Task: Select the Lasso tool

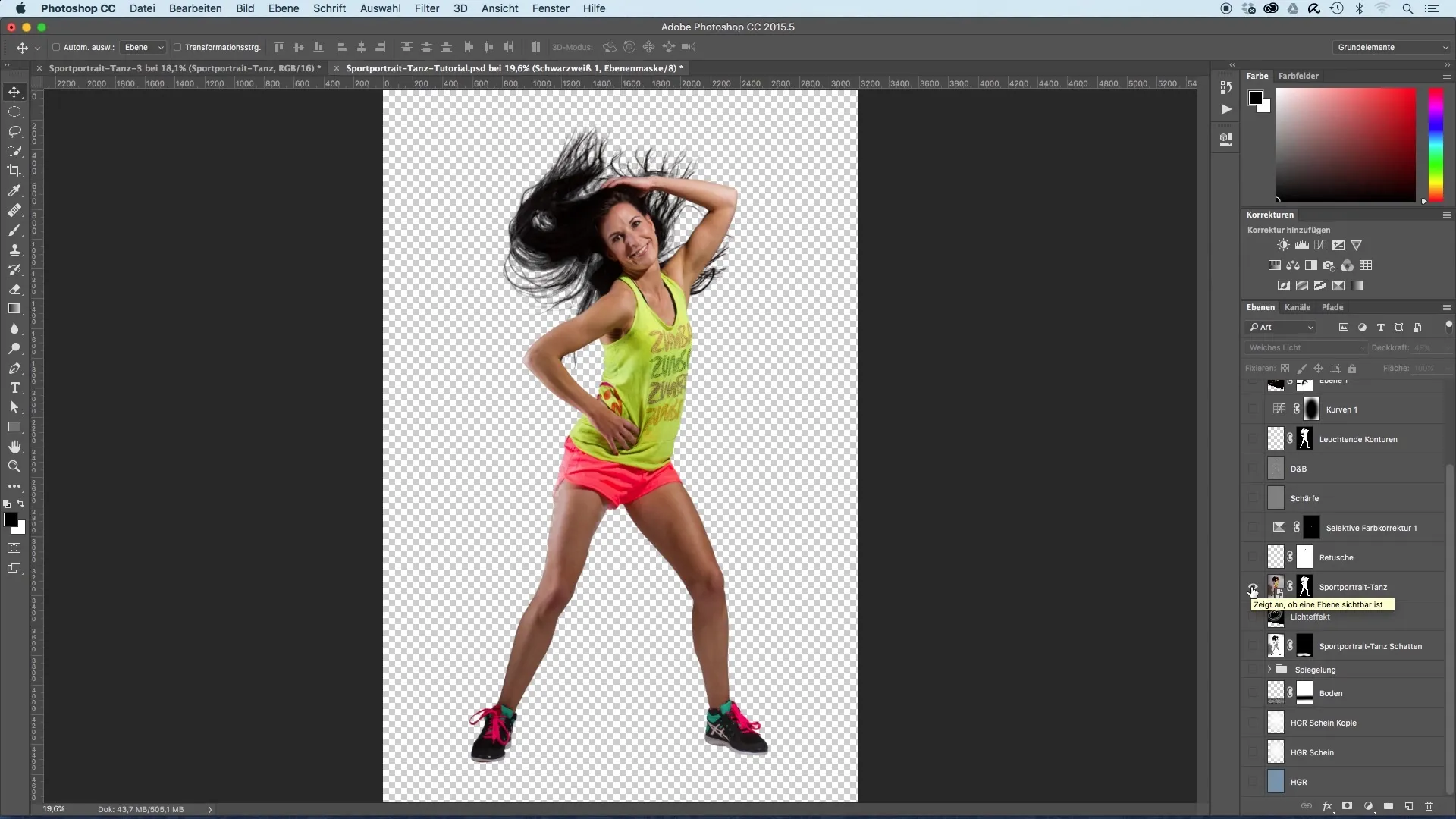Action: 14,131
